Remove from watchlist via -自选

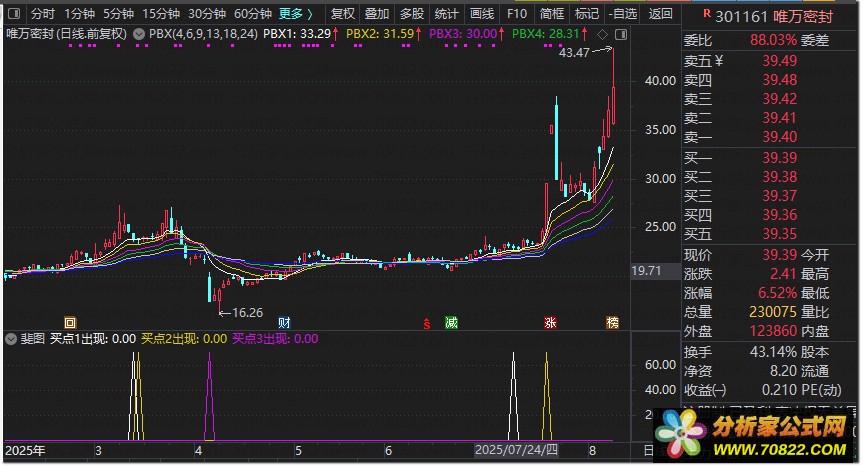(x=623, y=14)
